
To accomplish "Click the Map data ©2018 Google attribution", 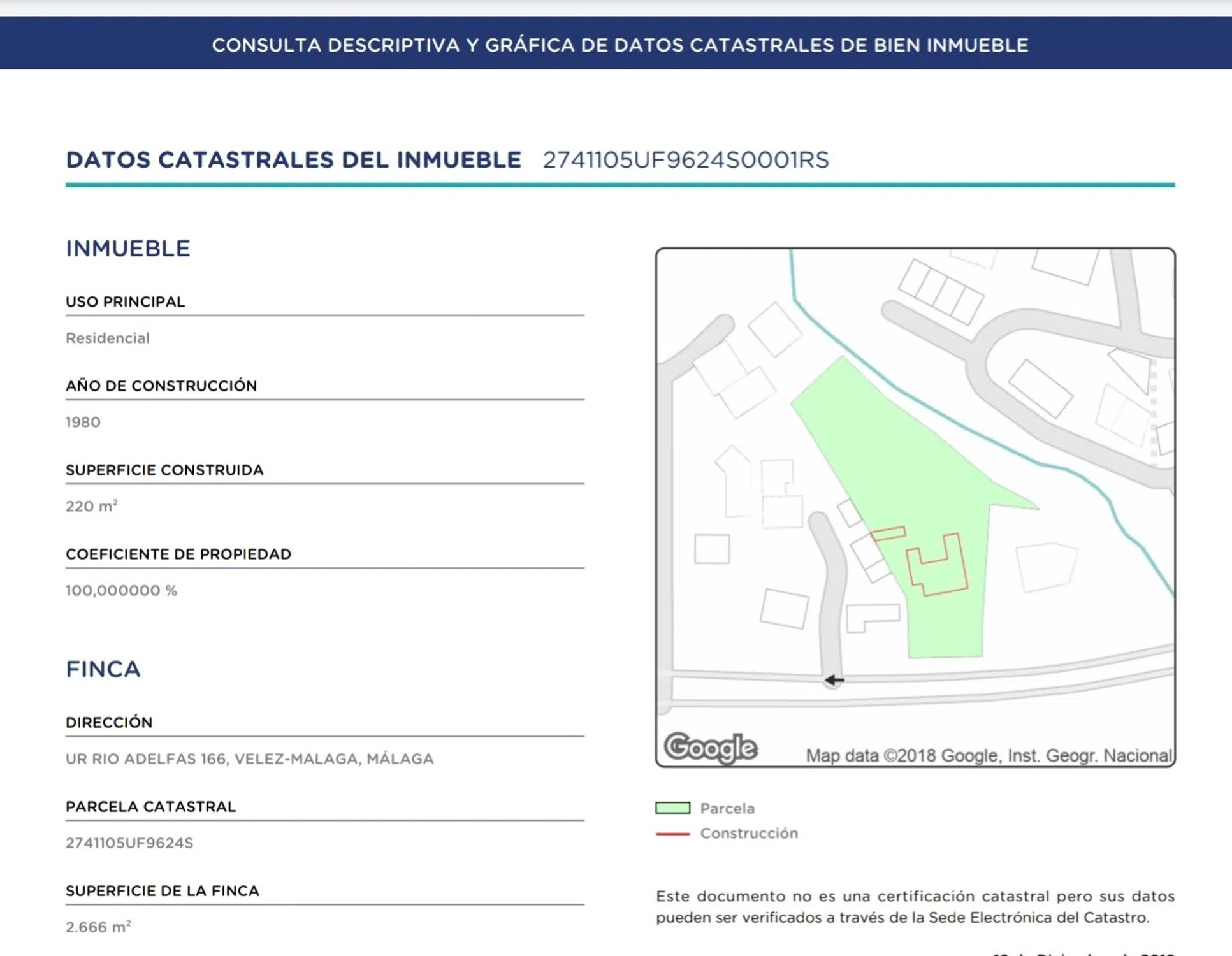I will click(988, 756).
